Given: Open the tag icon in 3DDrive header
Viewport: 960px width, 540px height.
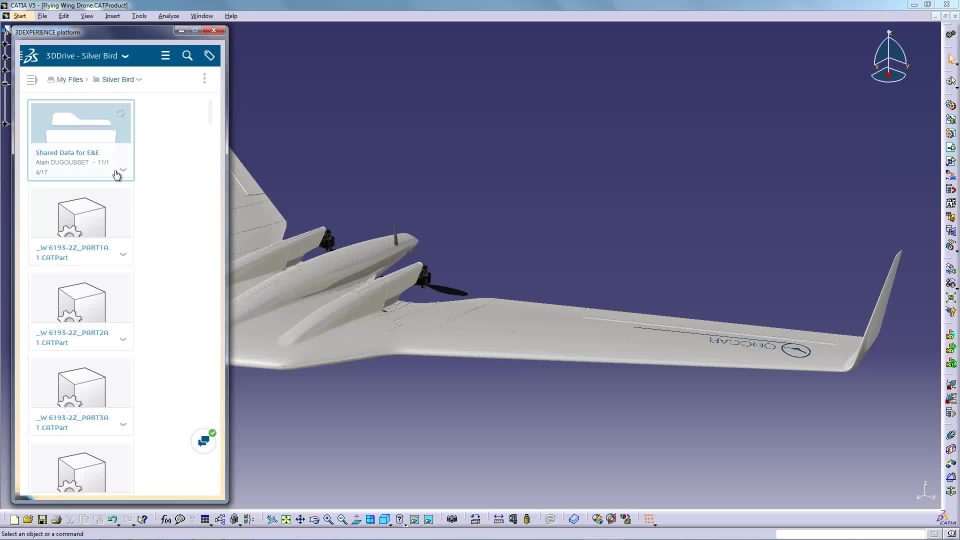Looking at the screenshot, I should 209,56.
